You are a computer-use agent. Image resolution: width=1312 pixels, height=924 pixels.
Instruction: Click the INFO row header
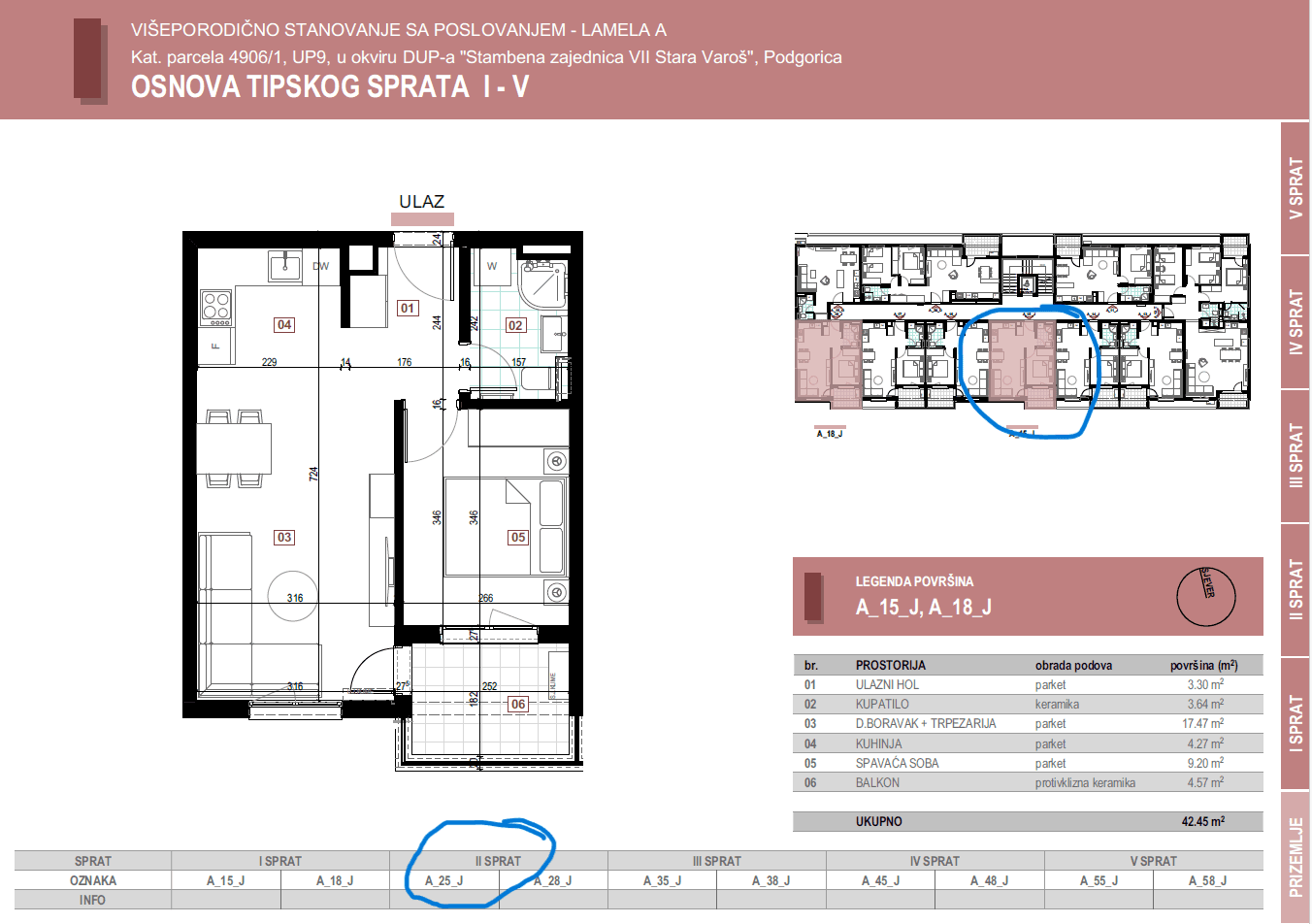coord(93,900)
